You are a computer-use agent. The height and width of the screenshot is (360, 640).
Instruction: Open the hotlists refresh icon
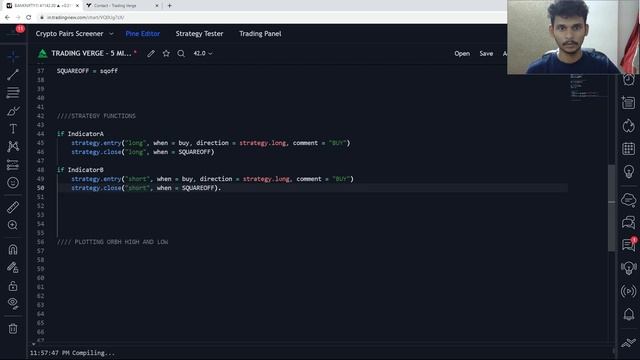point(629,126)
